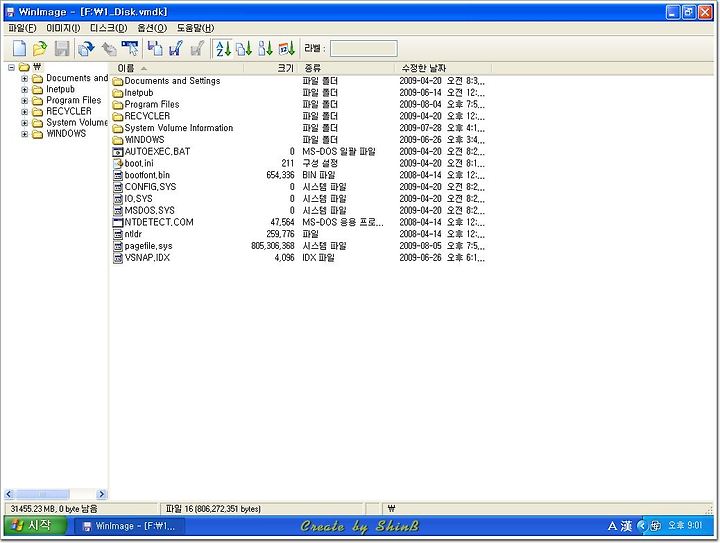
Task: Create a new image with toolbar icon
Action: pyautogui.click(x=19, y=48)
